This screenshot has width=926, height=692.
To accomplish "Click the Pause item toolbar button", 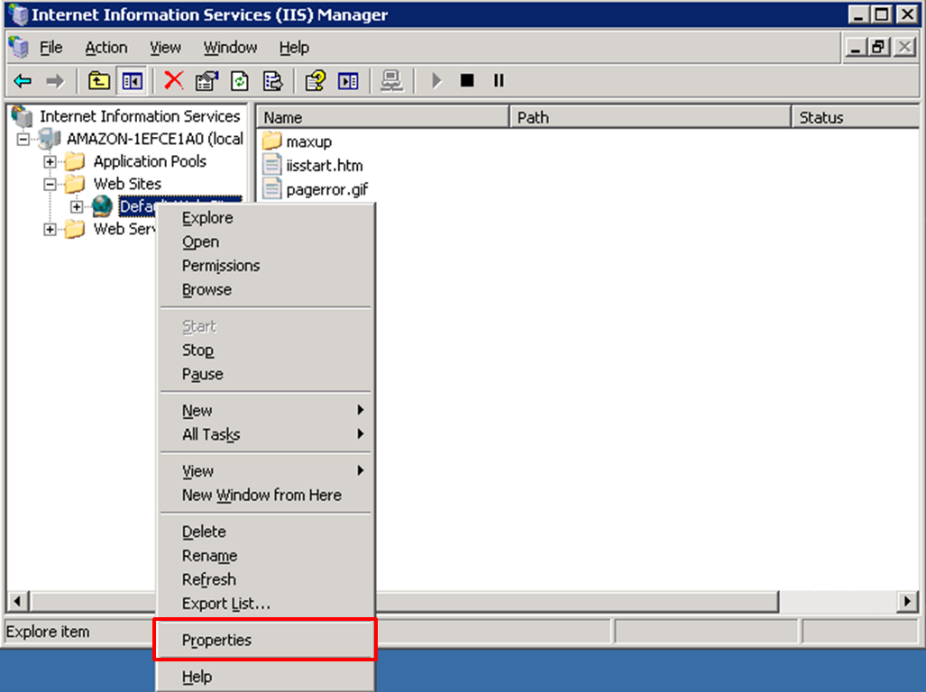I will [x=499, y=80].
